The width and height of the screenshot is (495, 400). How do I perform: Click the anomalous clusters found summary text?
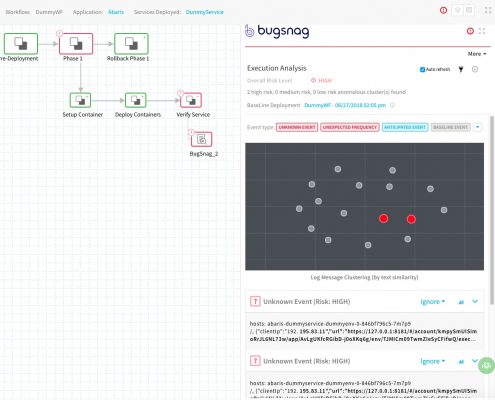pos(326,92)
